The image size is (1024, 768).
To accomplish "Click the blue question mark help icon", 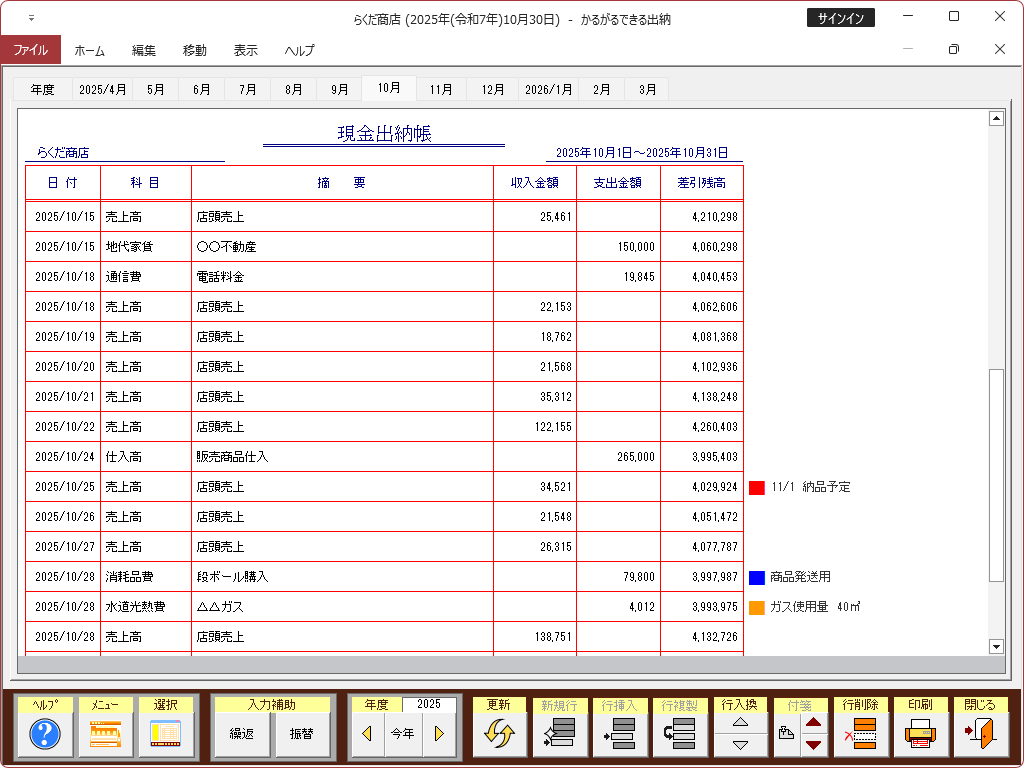I will tap(45, 735).
